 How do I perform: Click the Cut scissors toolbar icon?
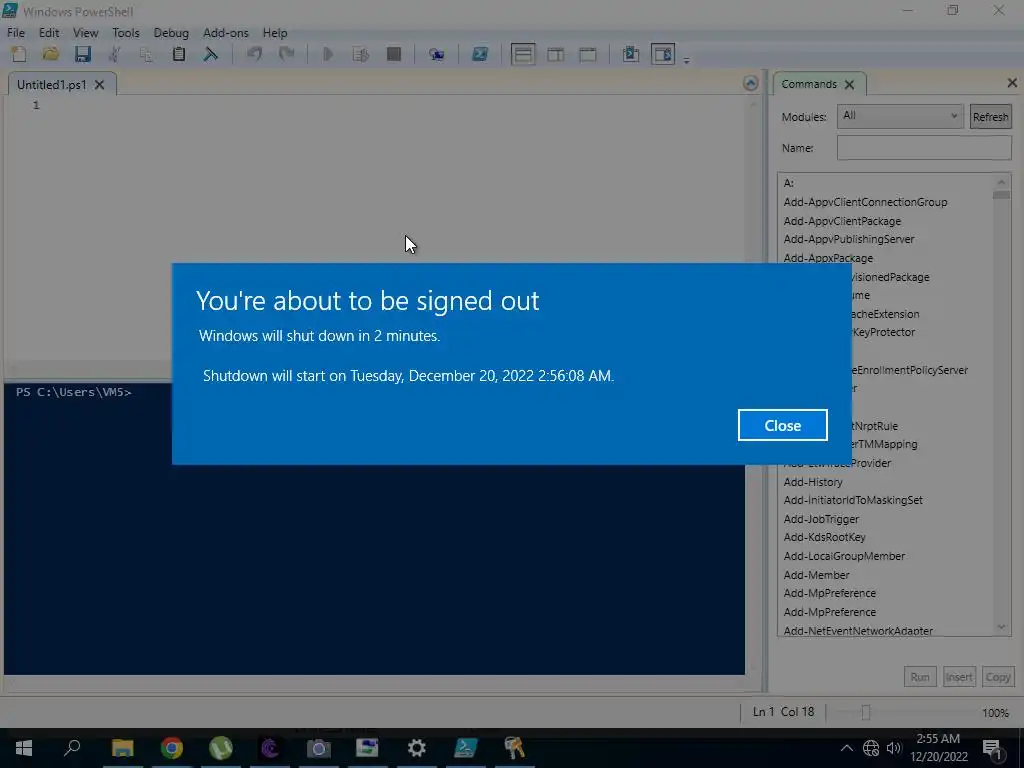114,54
